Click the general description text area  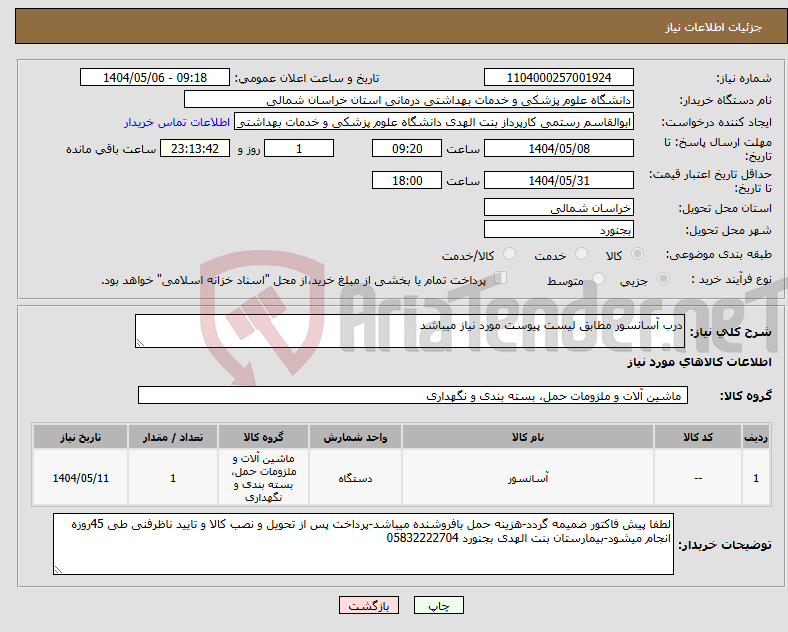[410, 331]
